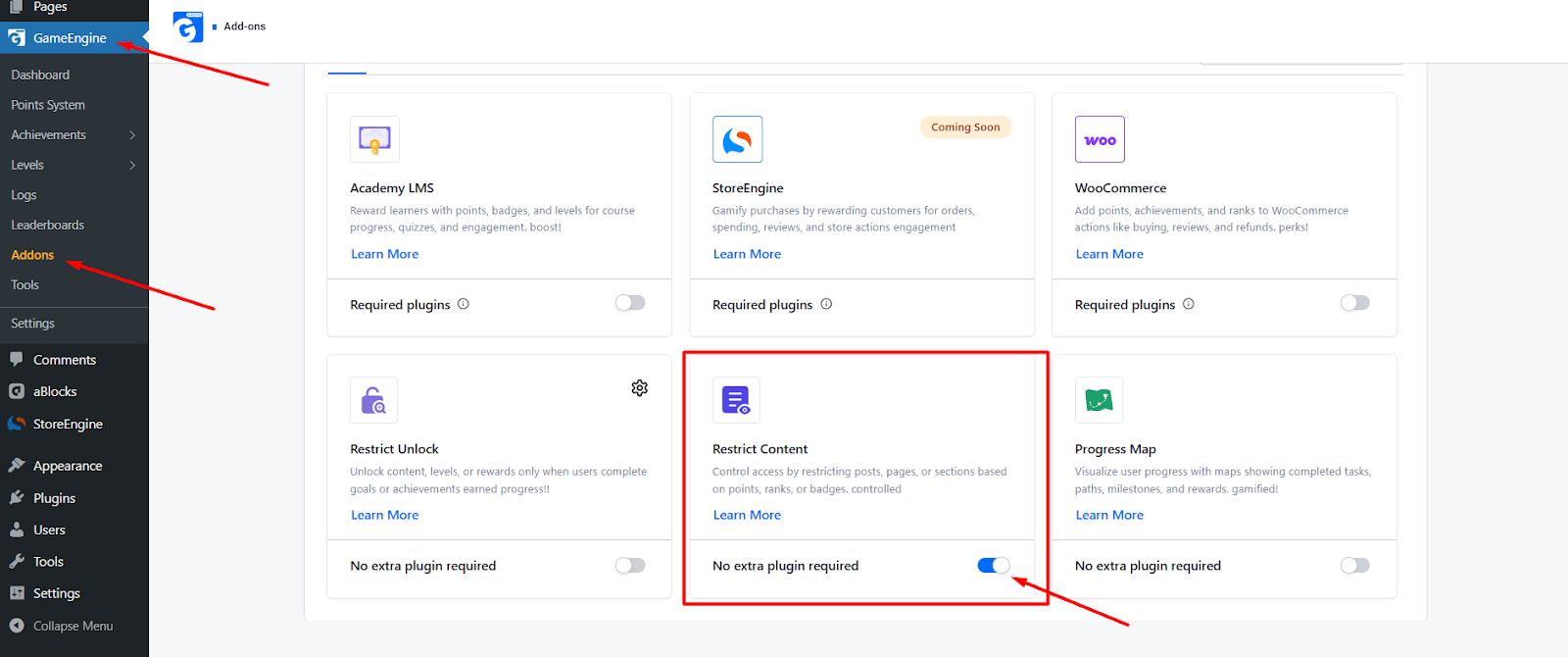Click the Restrict Unlock card title
This screenshot has height=657, width=1568.
(x=395, y=449)
